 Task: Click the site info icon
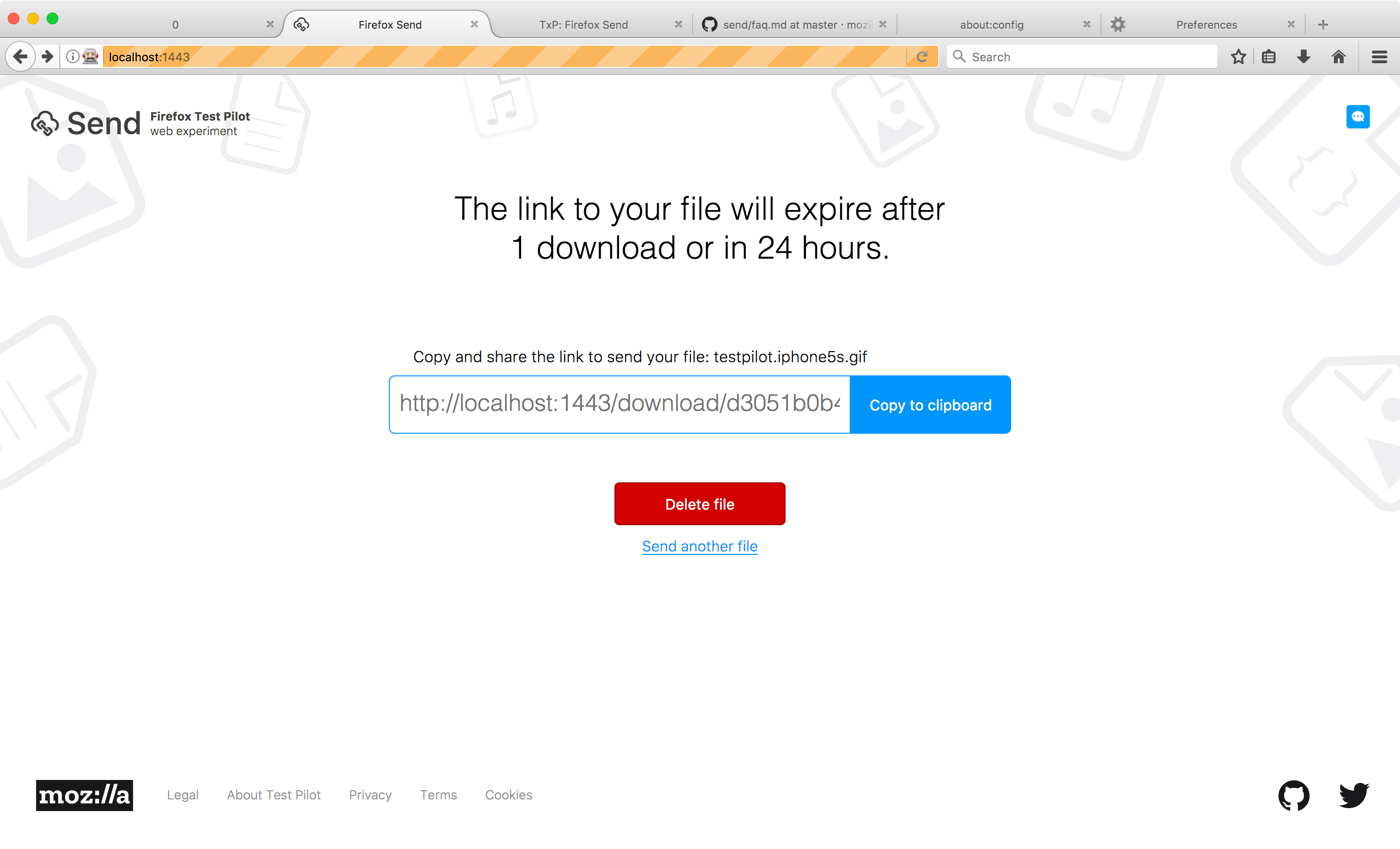(72, 57)
